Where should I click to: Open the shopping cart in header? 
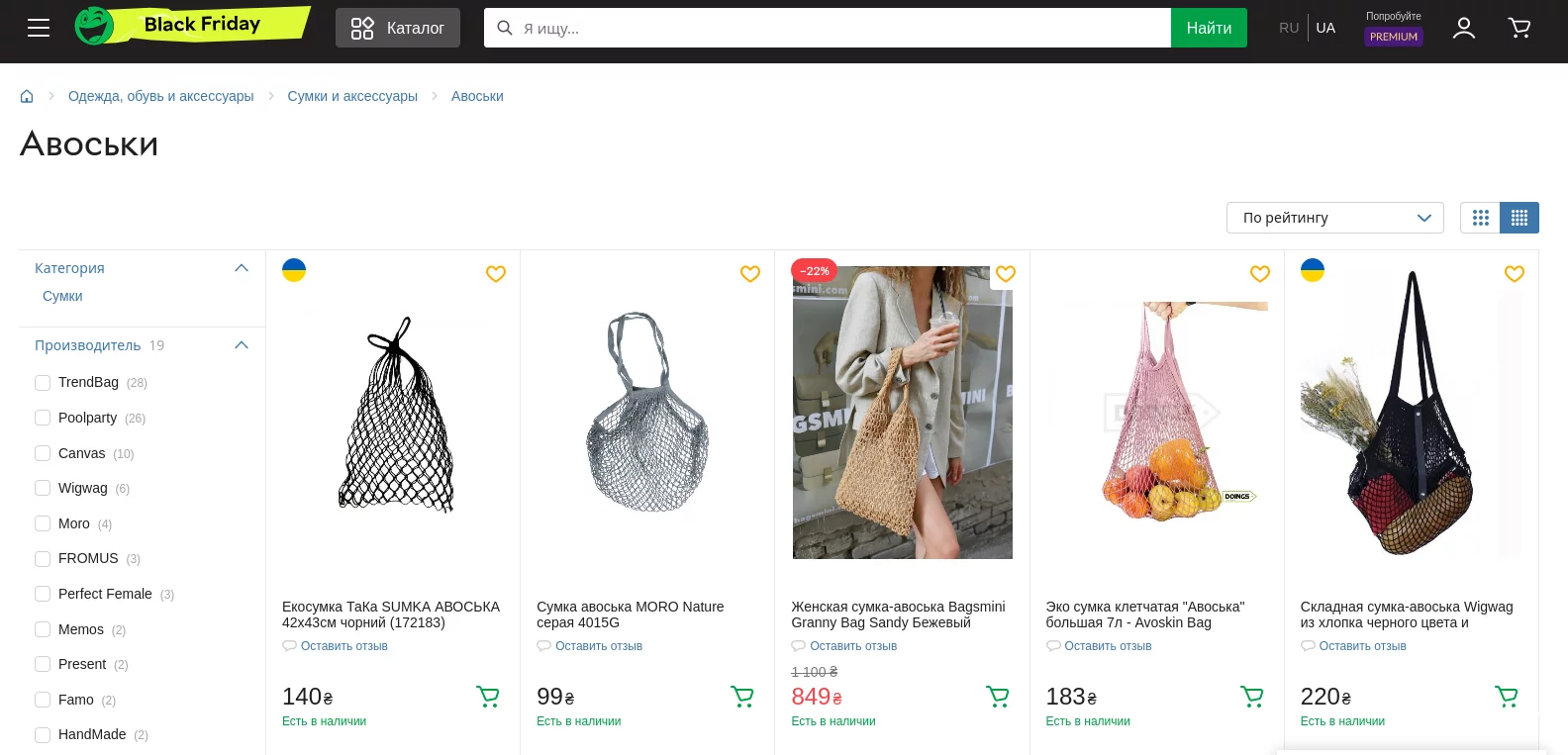click(x=1519, y=28)
